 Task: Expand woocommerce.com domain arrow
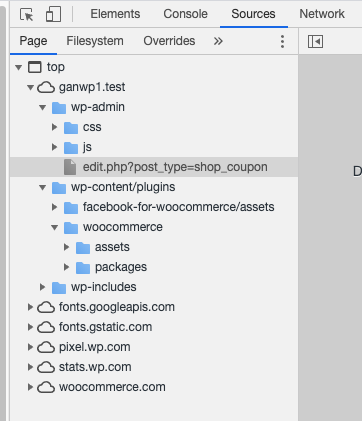31,387
